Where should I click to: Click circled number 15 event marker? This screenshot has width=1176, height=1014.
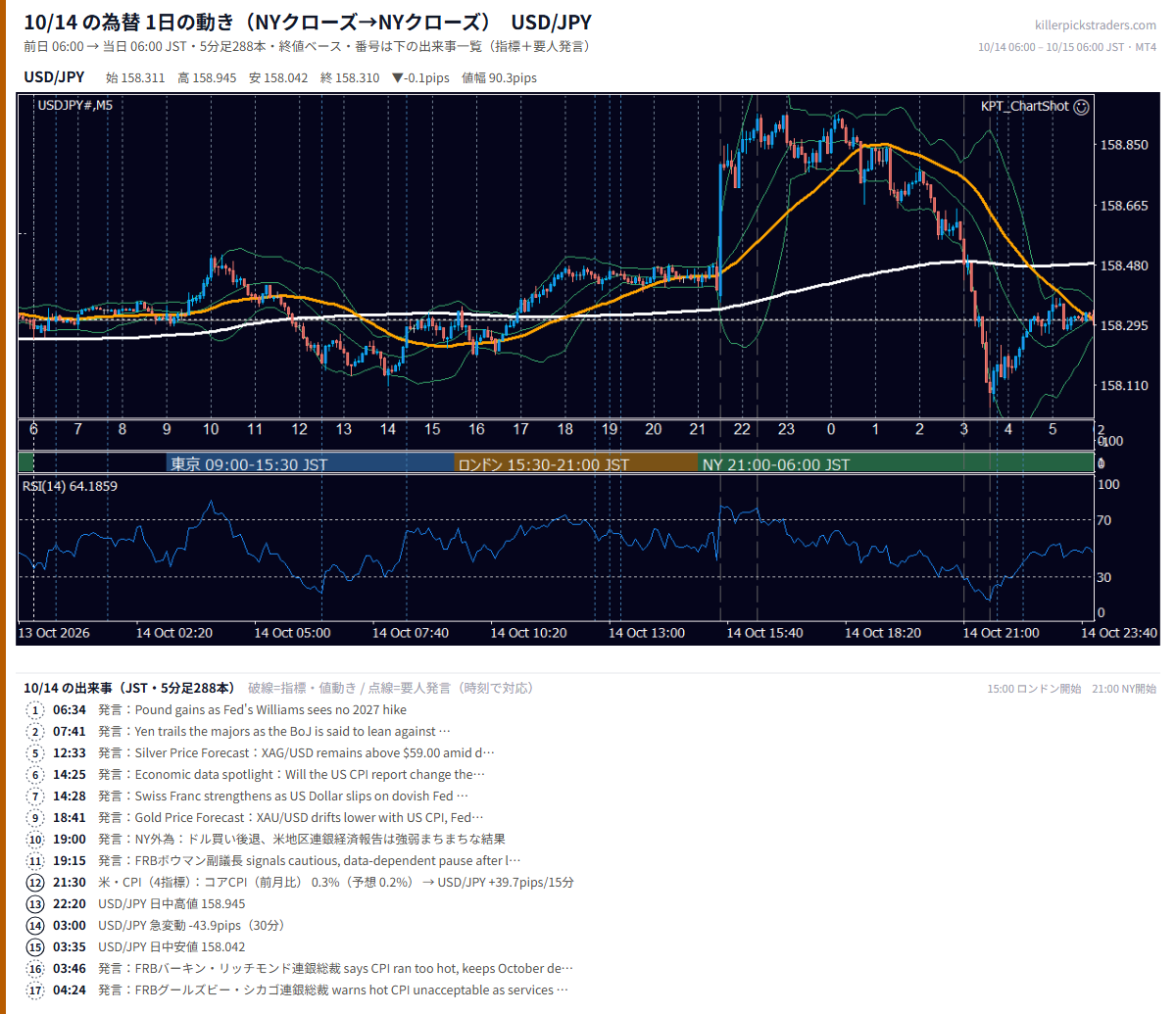pos(36,947)
